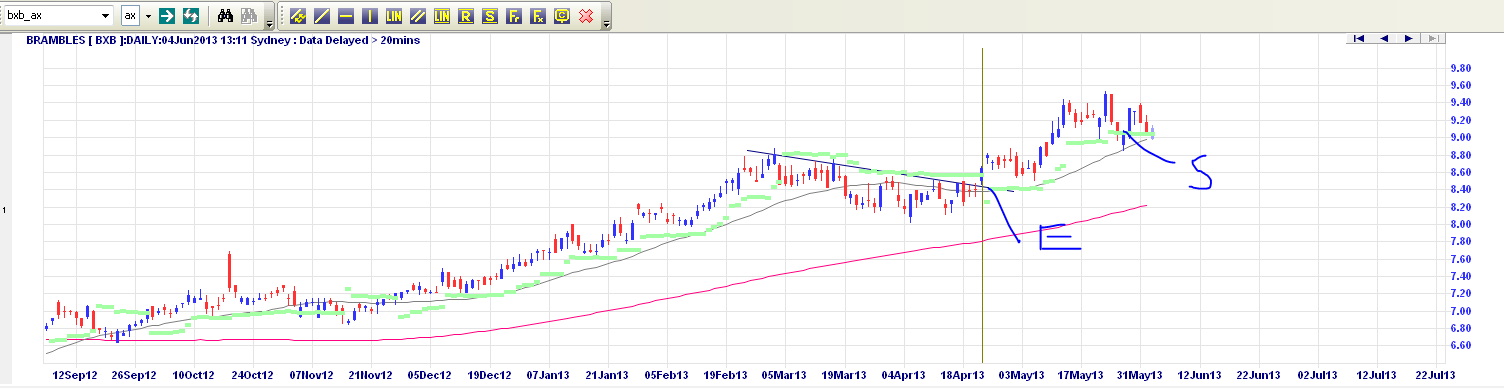1504x388 pixels.
Task: Select the parallel lines channel tool
Action: pos(418,16)
